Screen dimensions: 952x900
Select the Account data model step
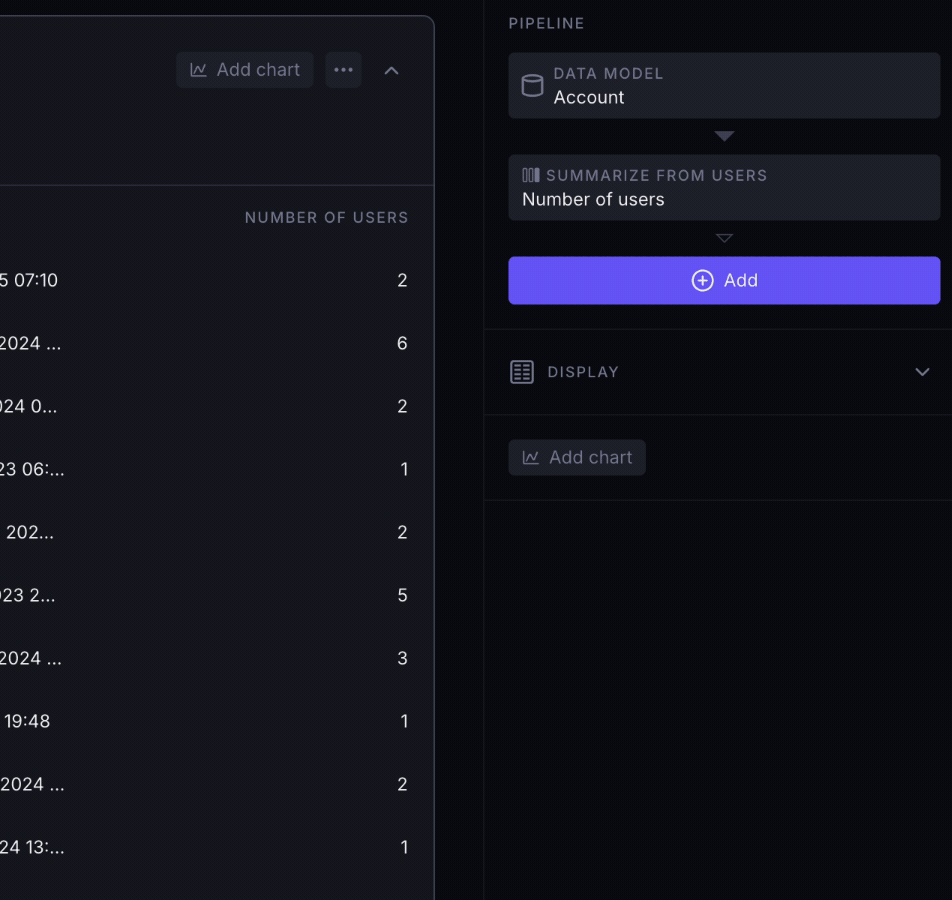(x=724, y=85)
